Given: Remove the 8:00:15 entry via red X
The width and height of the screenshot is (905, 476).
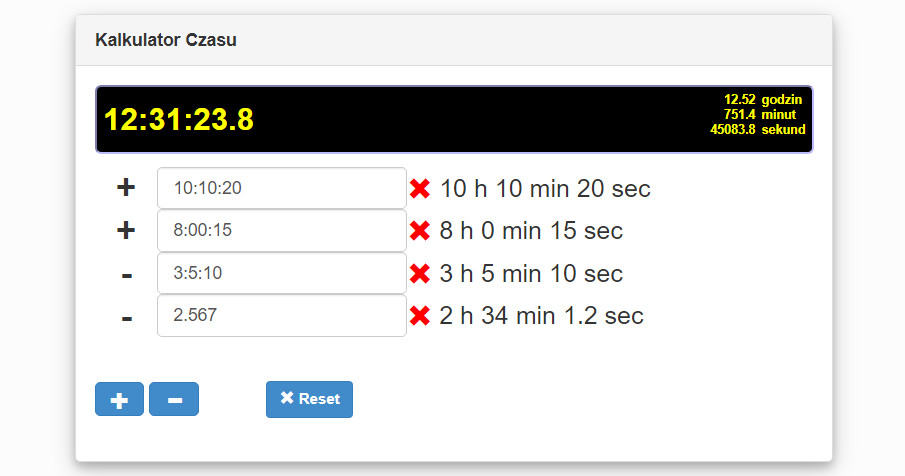Looking at the screenshot, I should point(420,230).
